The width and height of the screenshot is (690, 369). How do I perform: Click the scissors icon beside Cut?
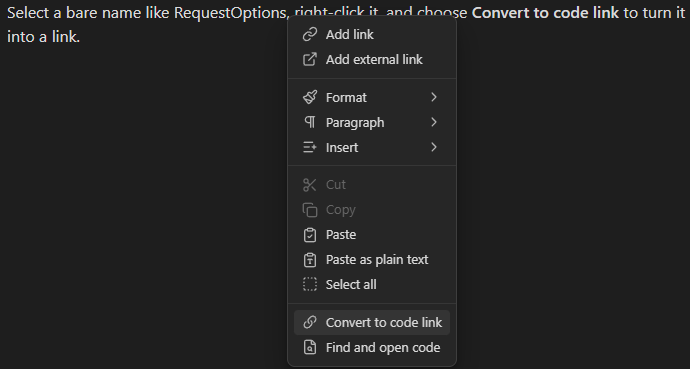pyautogui.click(x=310, y=185)
